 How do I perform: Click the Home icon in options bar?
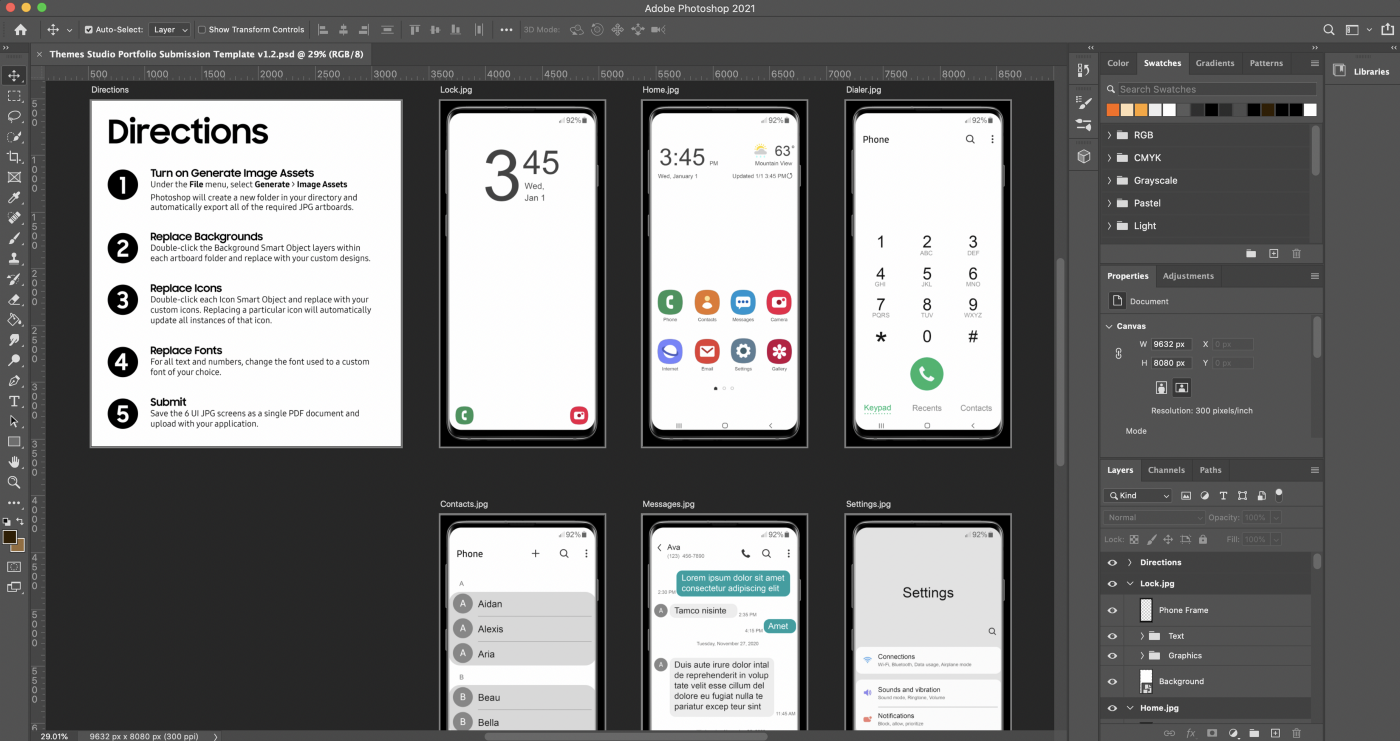pos(20,30)
